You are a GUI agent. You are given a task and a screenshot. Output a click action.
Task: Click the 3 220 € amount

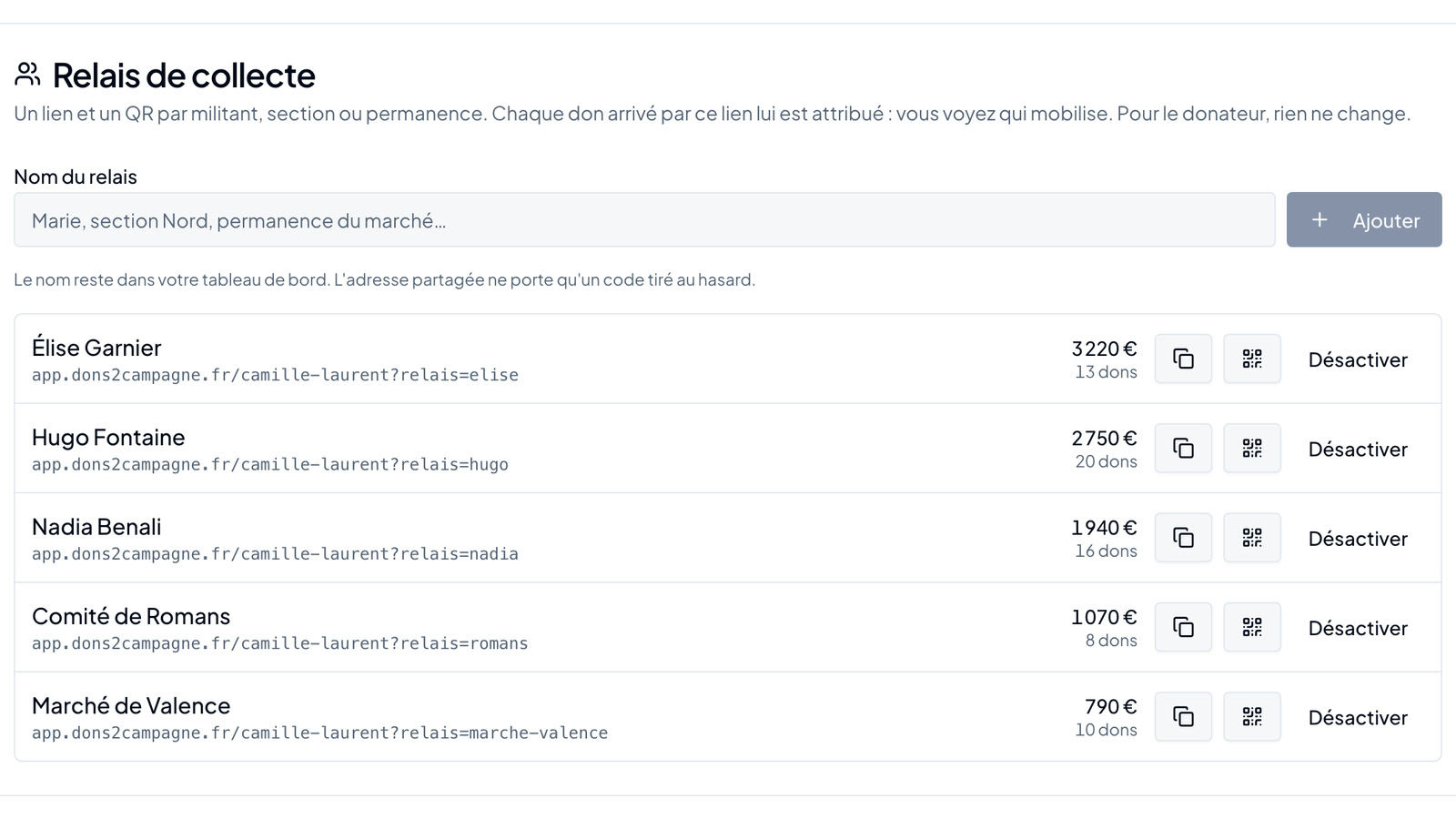click(x=1104, y=349)
